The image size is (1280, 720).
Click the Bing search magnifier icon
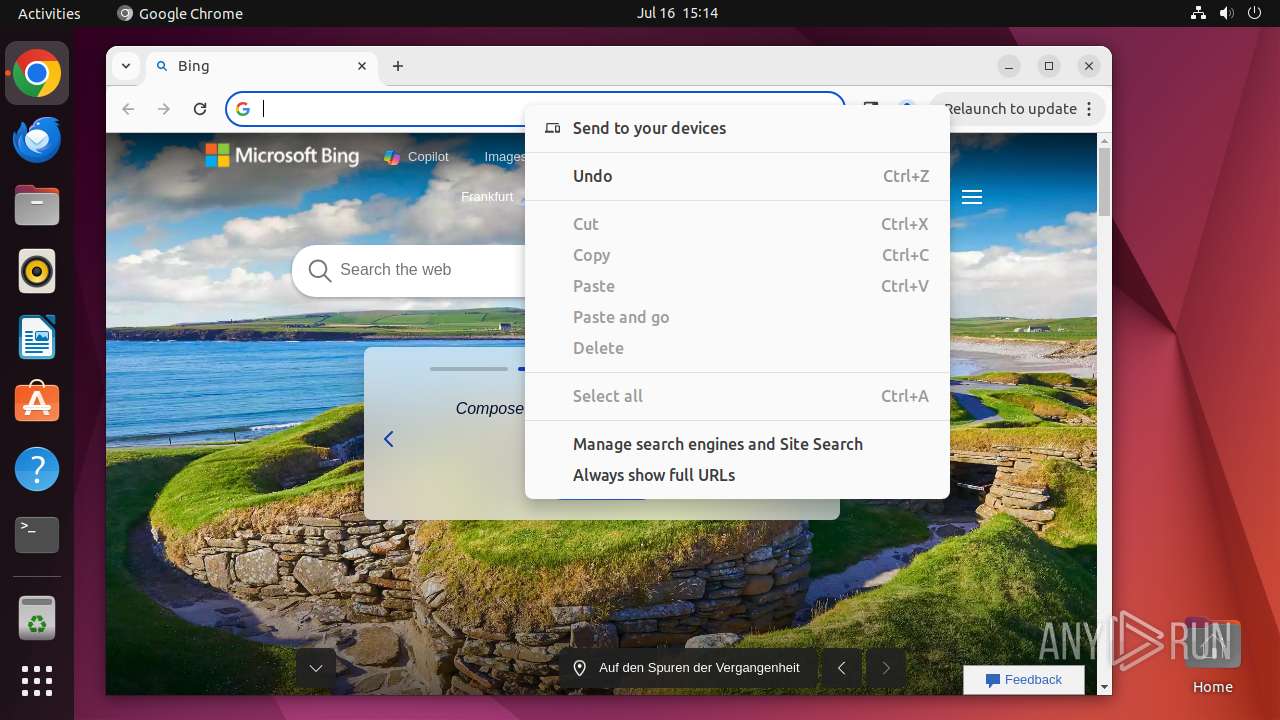click(320, 270)
